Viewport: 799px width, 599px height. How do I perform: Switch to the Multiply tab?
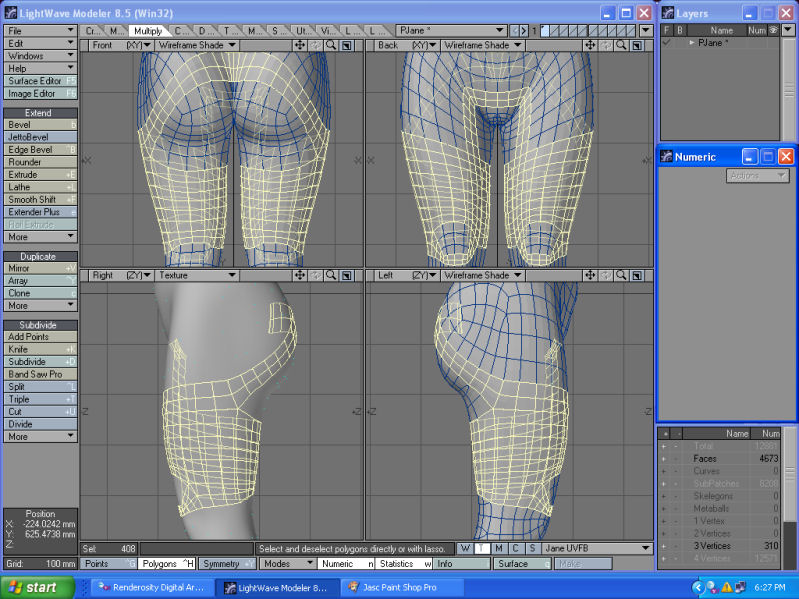pos(148,31)
